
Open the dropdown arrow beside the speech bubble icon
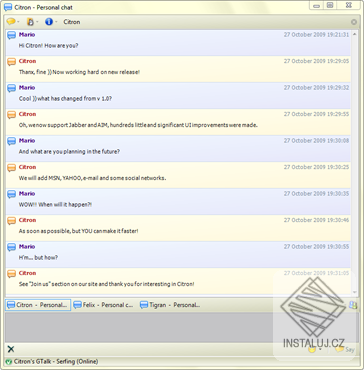pyautogui.click(x=18, y=22)
